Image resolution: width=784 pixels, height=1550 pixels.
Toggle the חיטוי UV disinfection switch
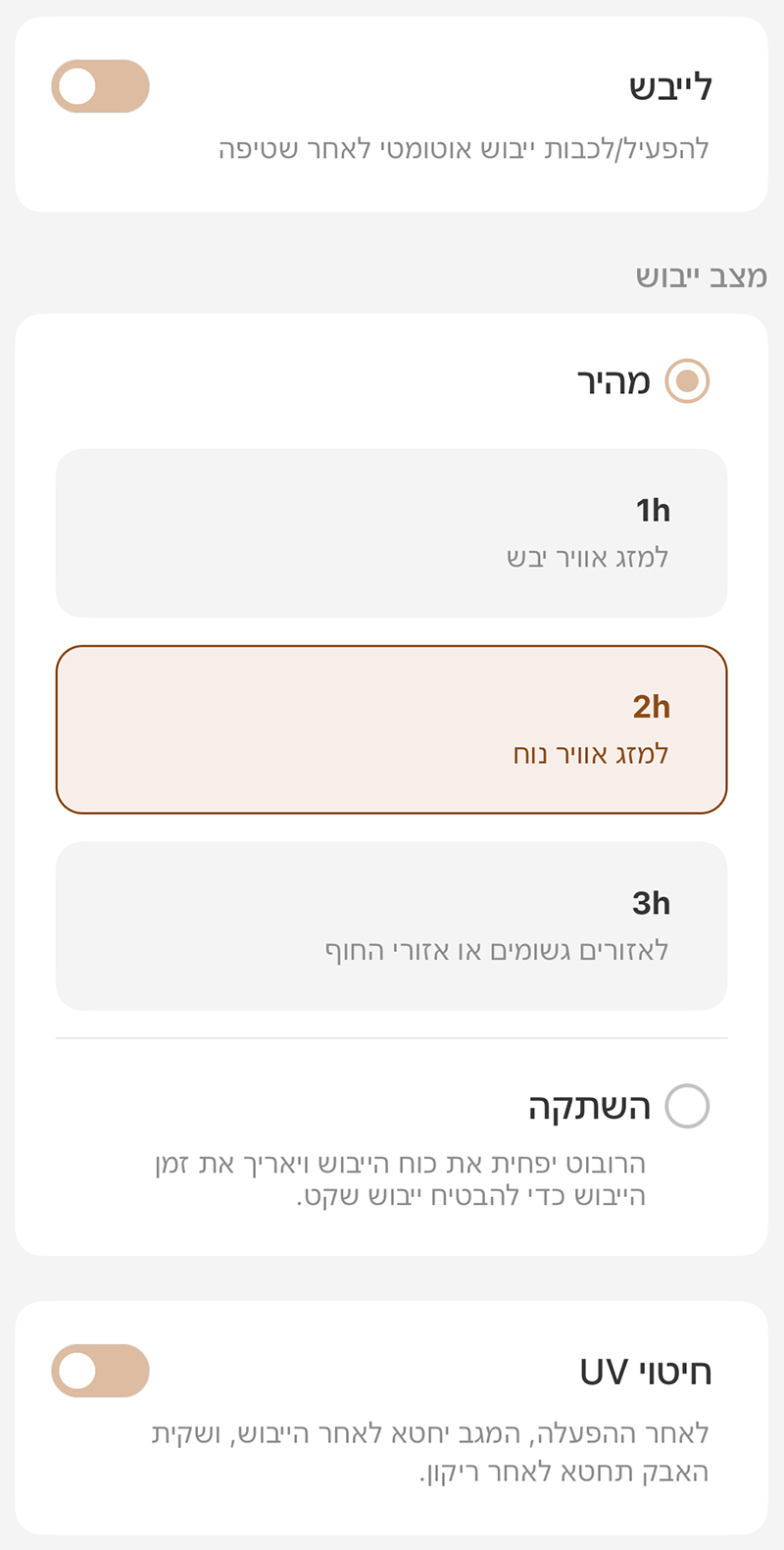pos(100,1371)
